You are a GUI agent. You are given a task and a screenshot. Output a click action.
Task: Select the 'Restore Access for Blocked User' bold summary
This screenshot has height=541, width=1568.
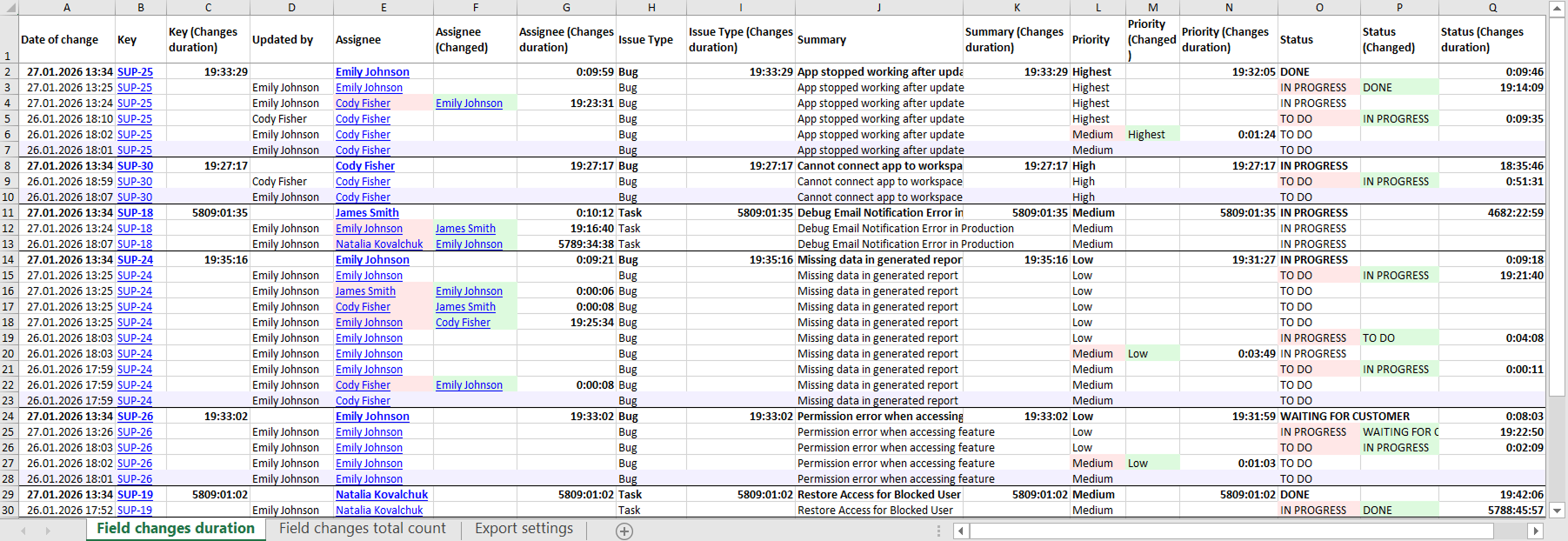(x=878, y=495)
